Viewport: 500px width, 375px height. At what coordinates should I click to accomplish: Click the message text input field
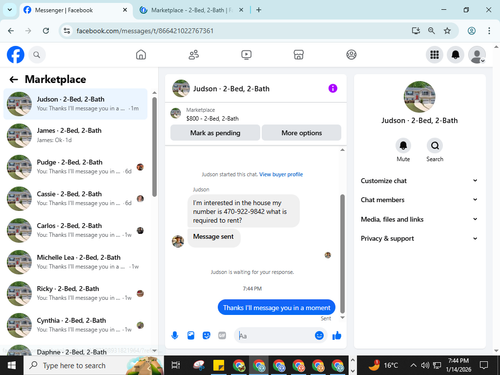pos(275,336)
